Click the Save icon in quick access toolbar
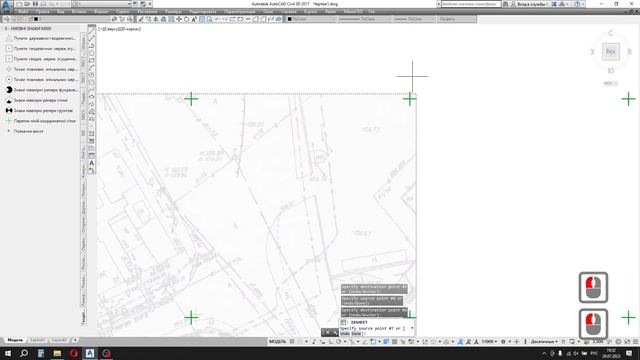640x360 pixels. 35,4
